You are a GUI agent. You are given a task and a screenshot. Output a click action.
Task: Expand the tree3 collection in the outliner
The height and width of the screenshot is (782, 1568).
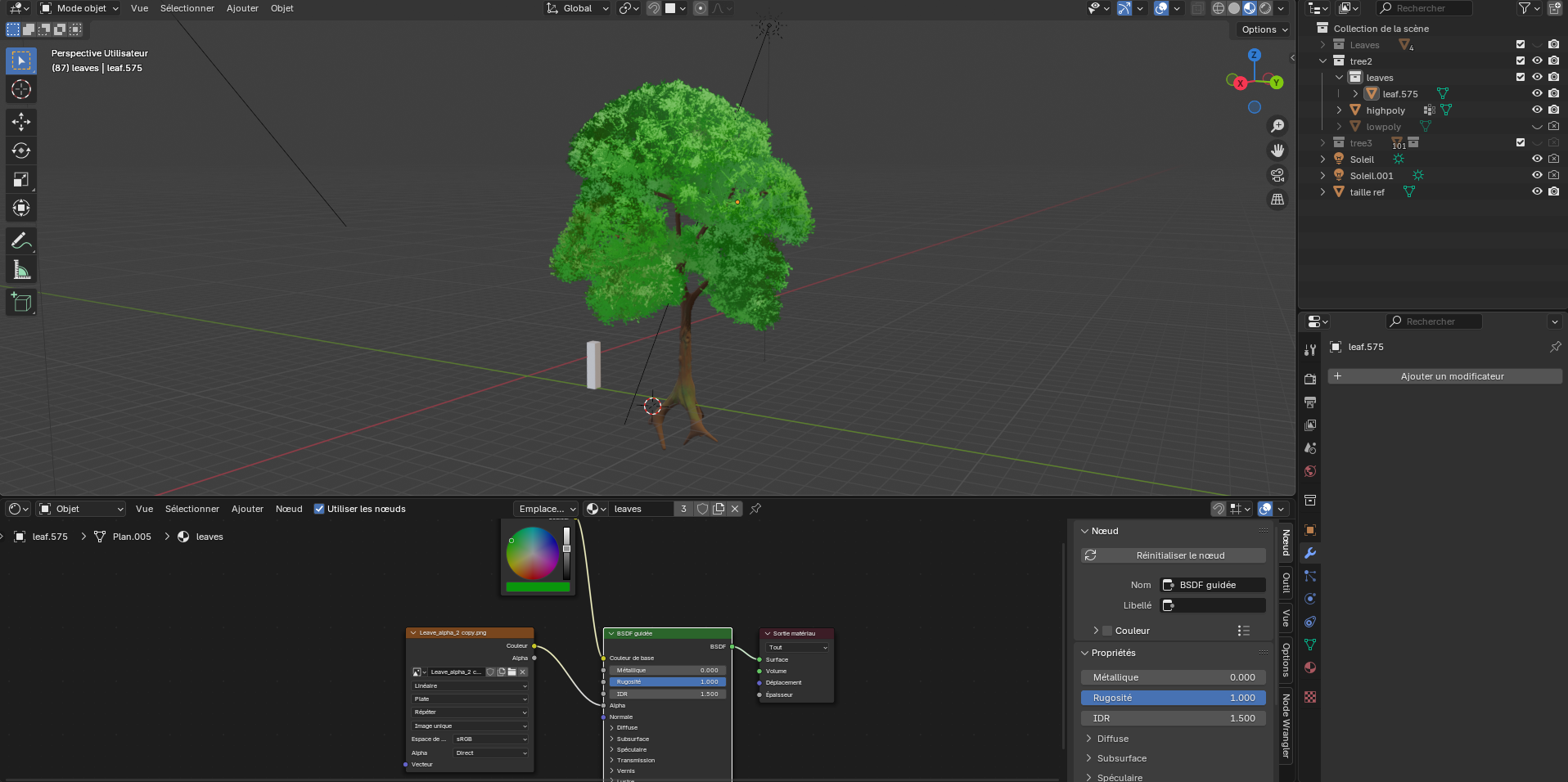coord(1322,143)
